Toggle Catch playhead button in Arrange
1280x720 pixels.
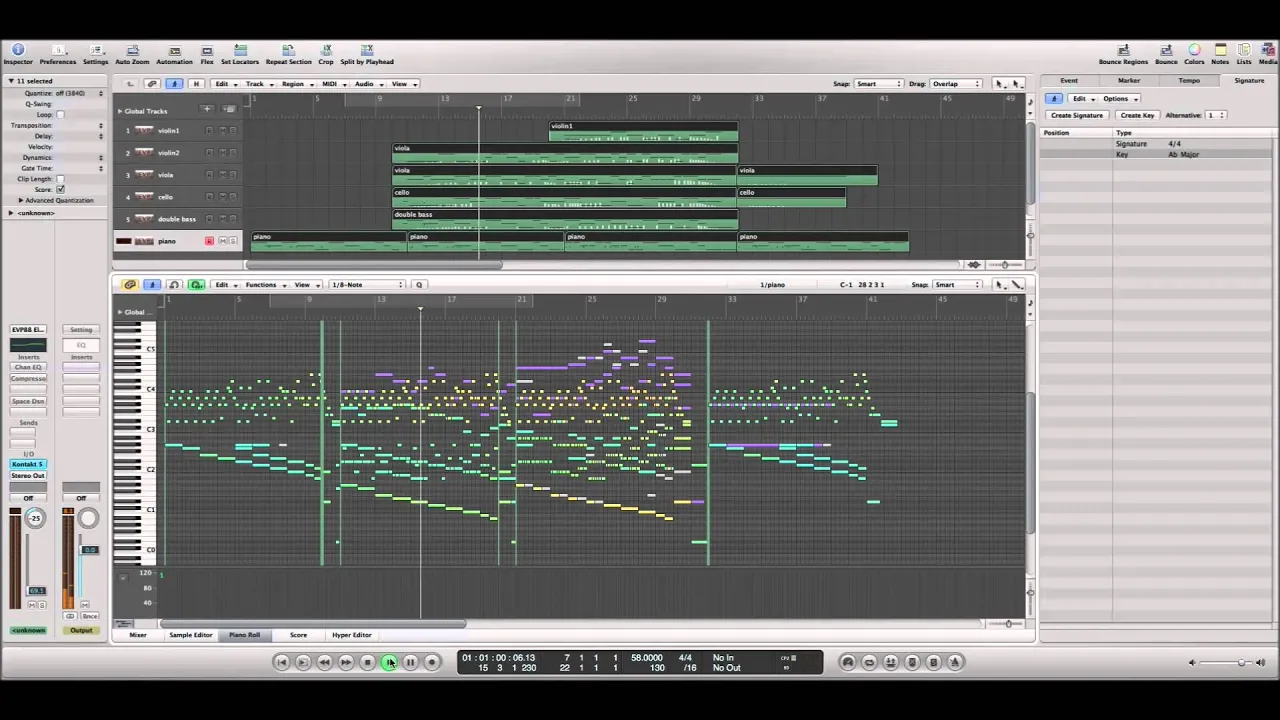click(174, 84)
